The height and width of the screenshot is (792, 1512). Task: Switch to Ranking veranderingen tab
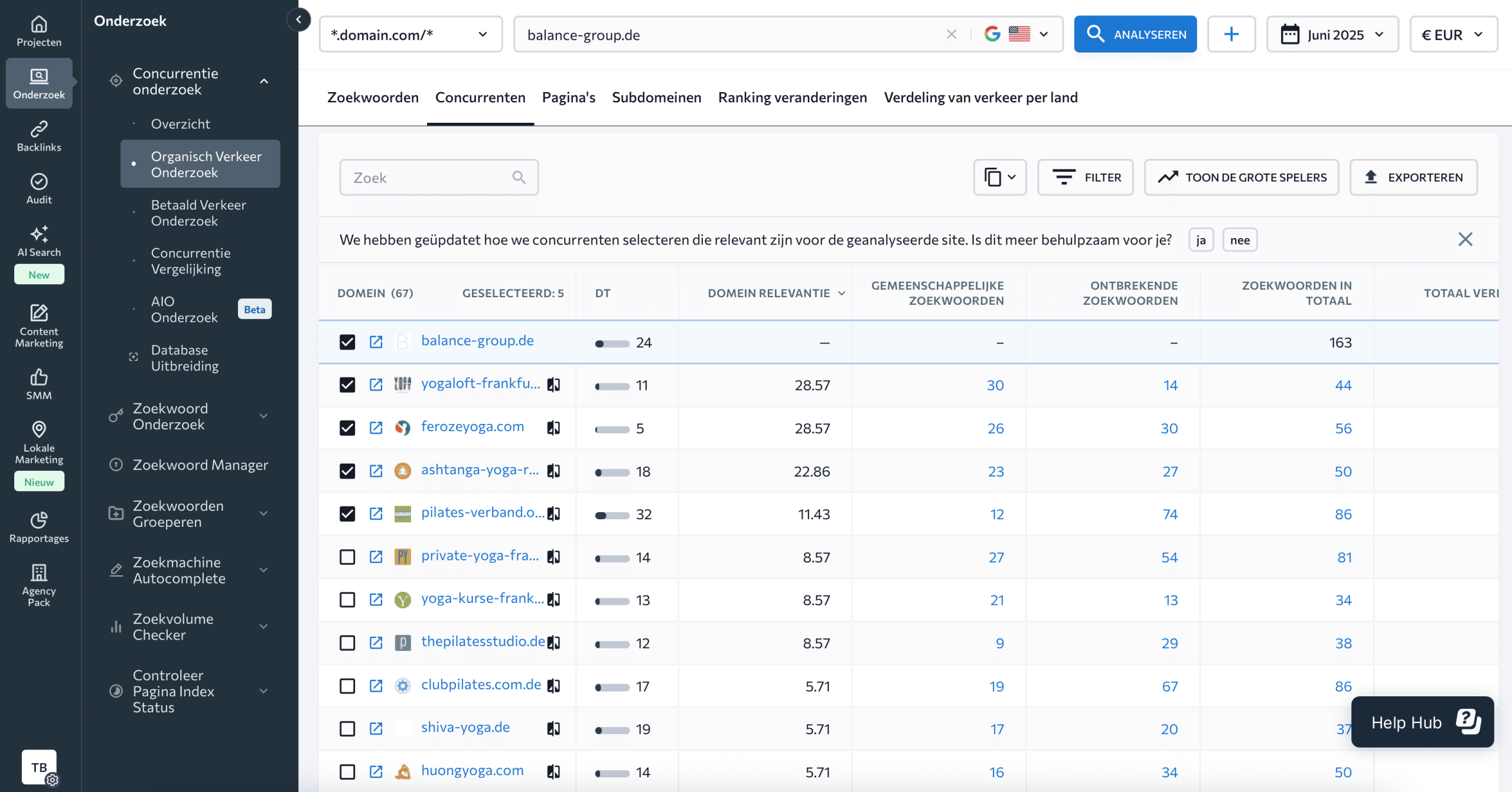click(x=792, y=97)
